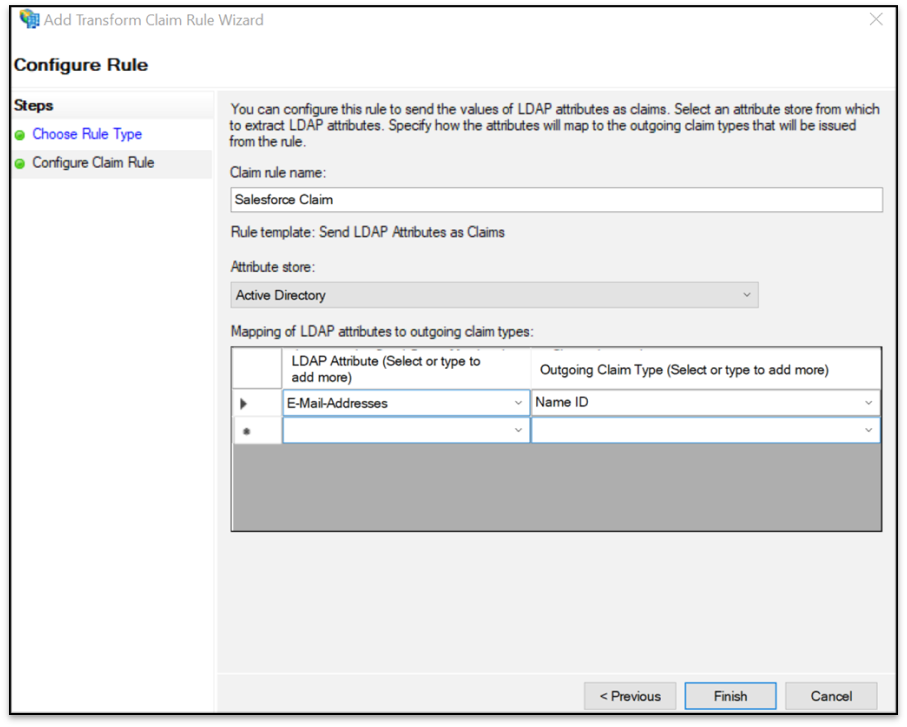This screenshot has width=907, height=727.
Task: Expand the Name ID claim type dropdown arrow
Action: pos(868,403)
